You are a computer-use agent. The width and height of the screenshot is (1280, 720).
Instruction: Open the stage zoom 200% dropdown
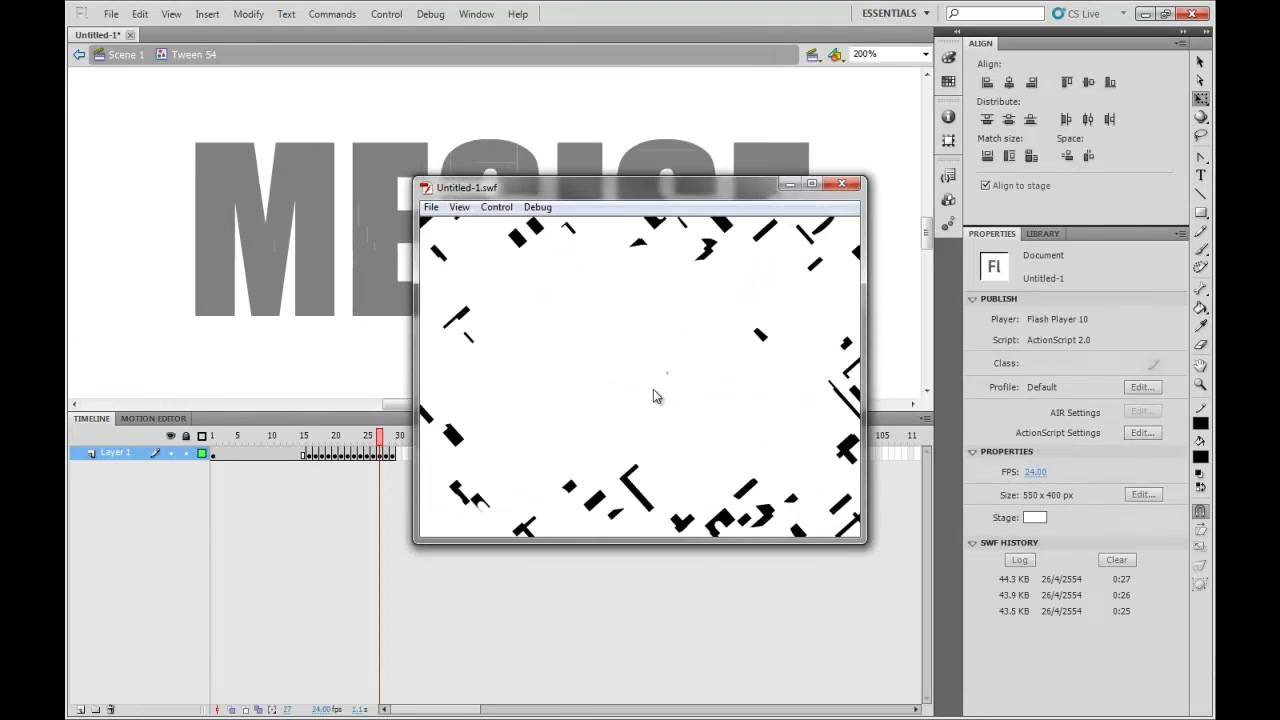click(925, 54)
